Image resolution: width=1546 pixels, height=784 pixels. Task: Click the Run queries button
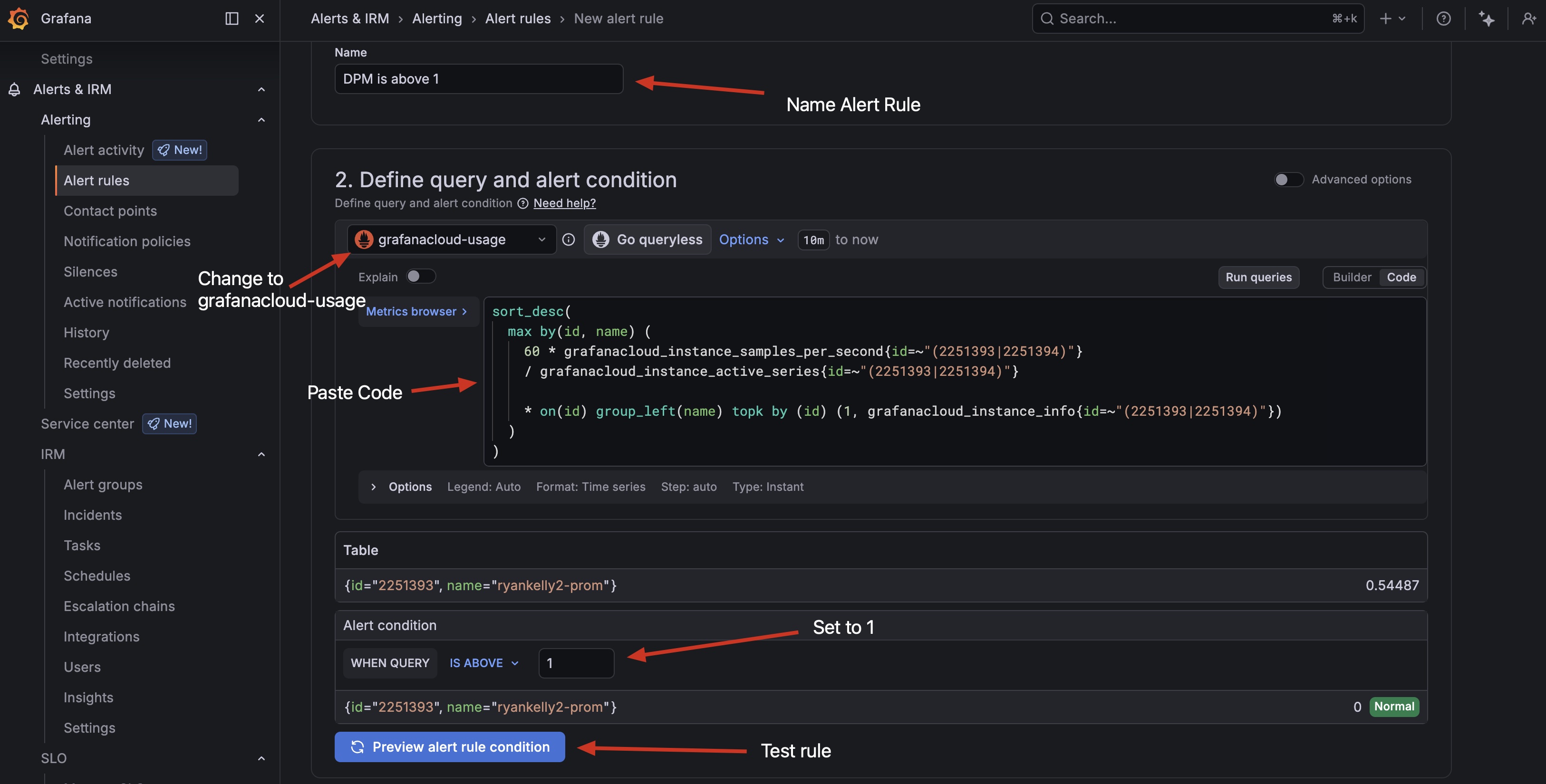click(1258, 277)
